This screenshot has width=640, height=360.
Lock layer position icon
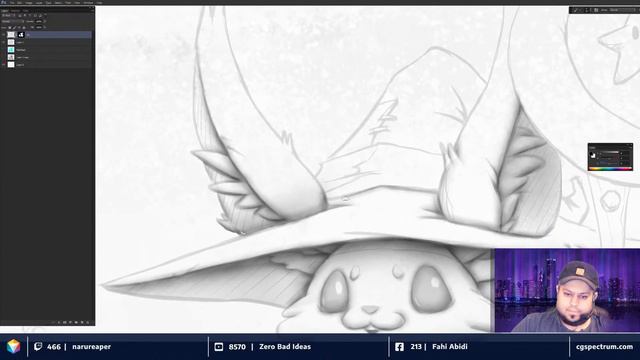(x=19, y=27)
